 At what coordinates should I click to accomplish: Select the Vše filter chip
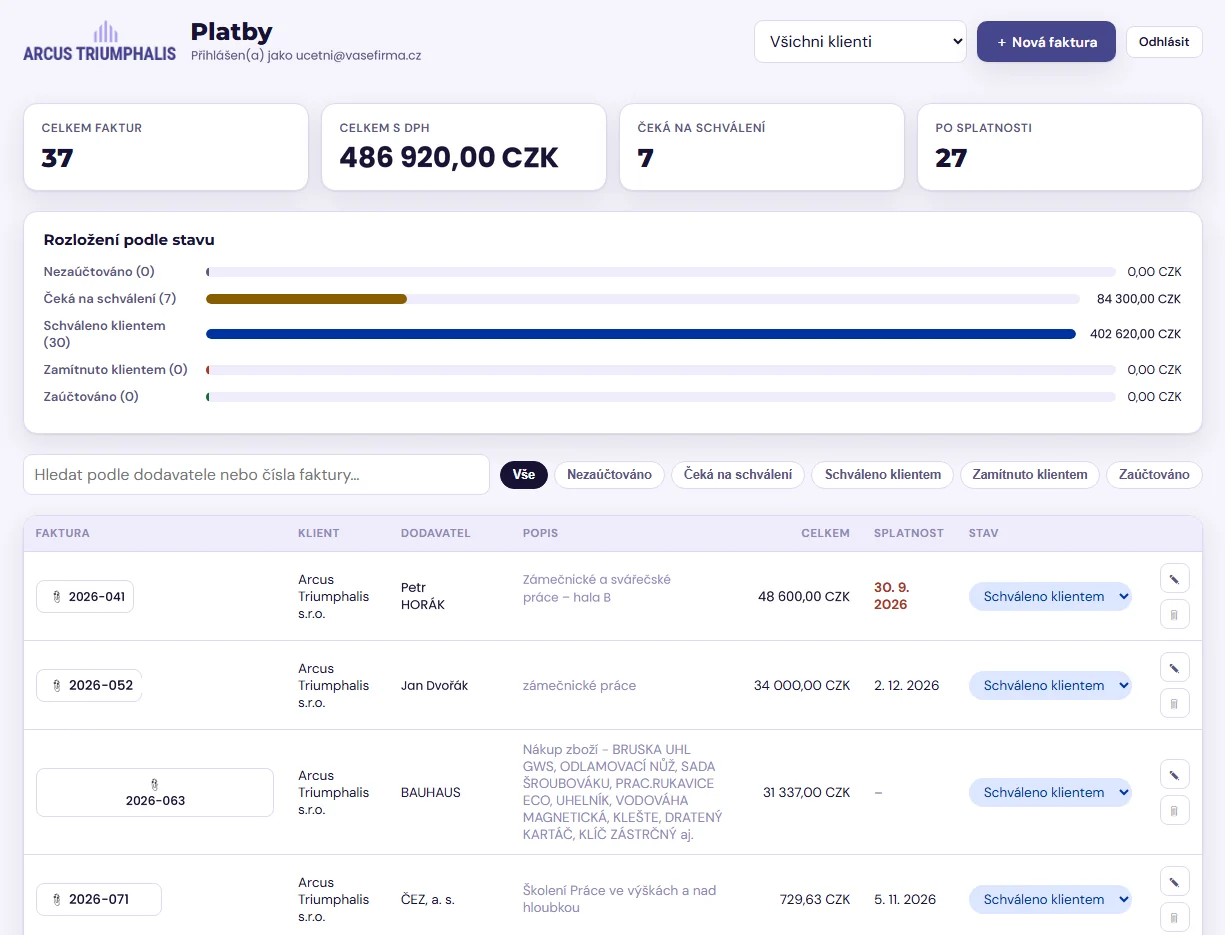coord(524,475)
